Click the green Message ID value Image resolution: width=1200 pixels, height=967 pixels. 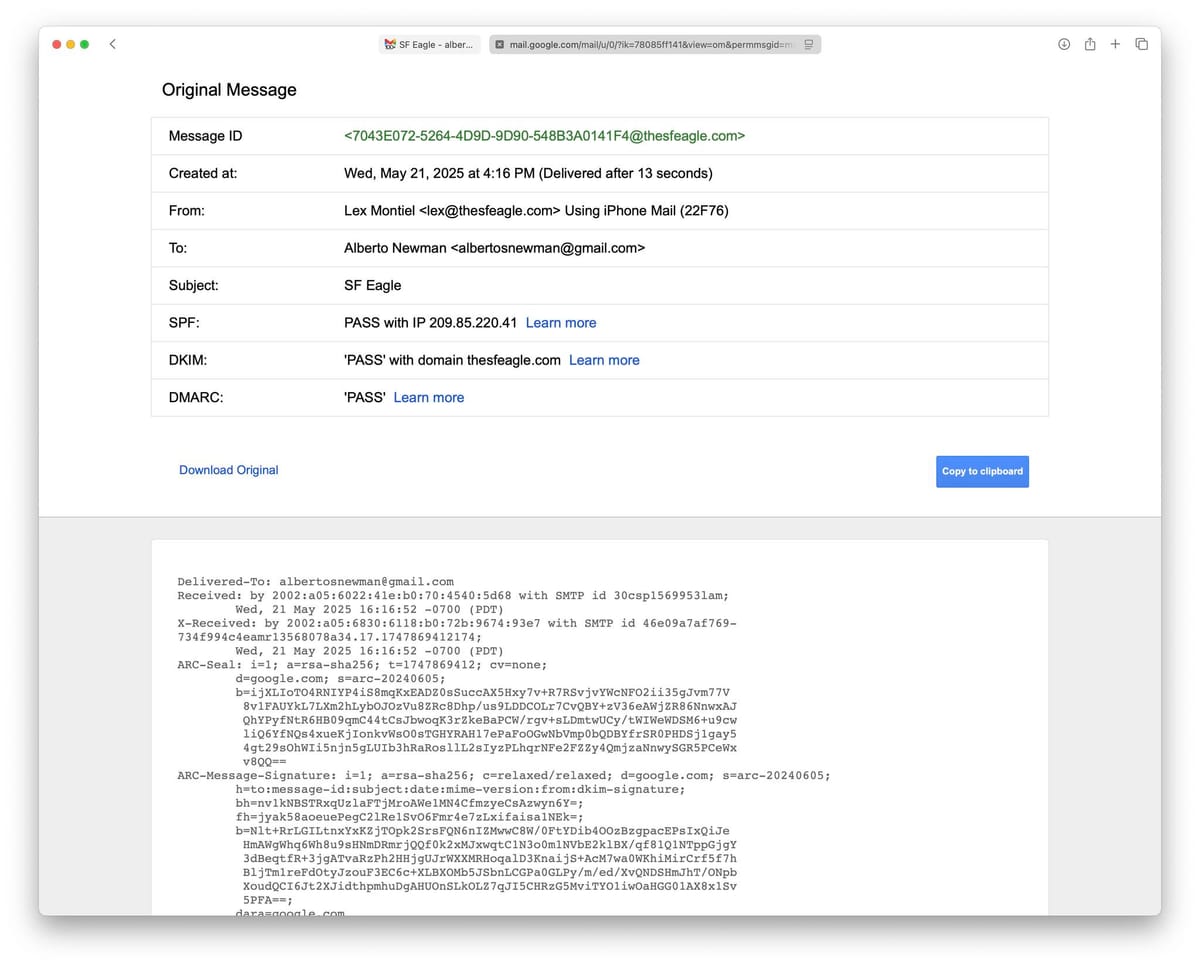pyautogui.click(x=544, y=136)
